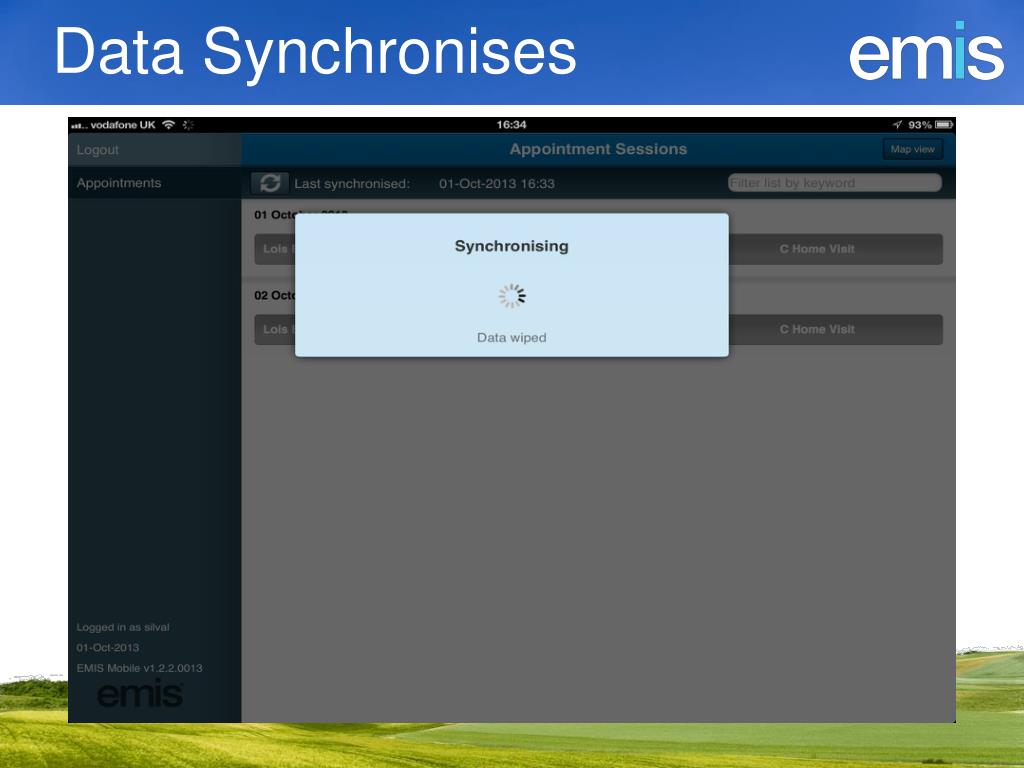Screen dimensions: 1024x768
Task: Tap the Logout option
Action: (97, 150)
